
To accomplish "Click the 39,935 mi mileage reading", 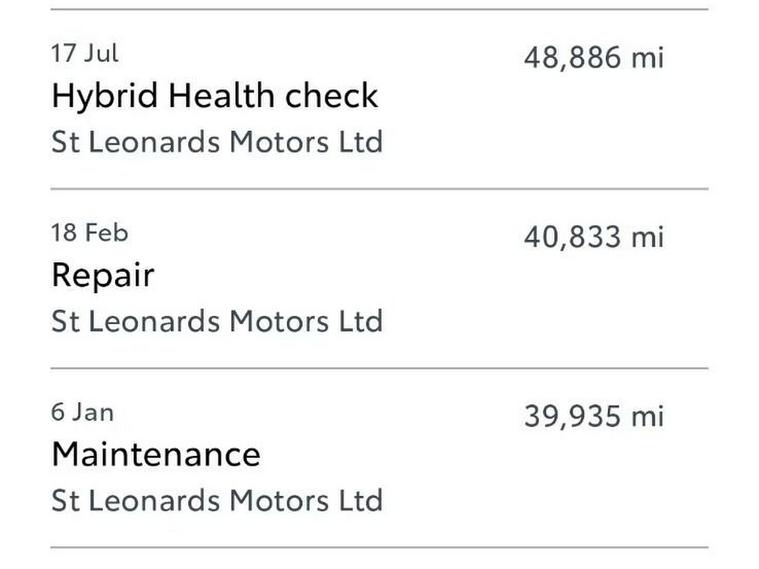I will [x=594, y=416].
